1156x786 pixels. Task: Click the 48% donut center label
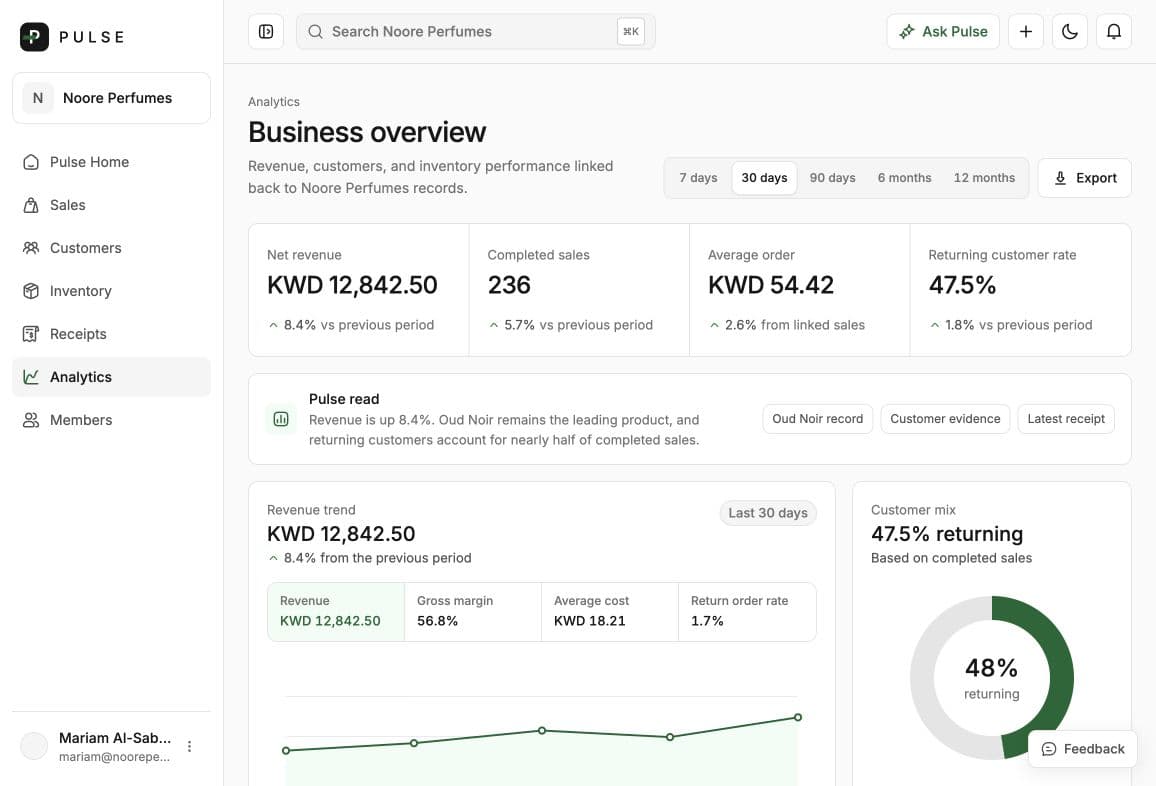992,668
